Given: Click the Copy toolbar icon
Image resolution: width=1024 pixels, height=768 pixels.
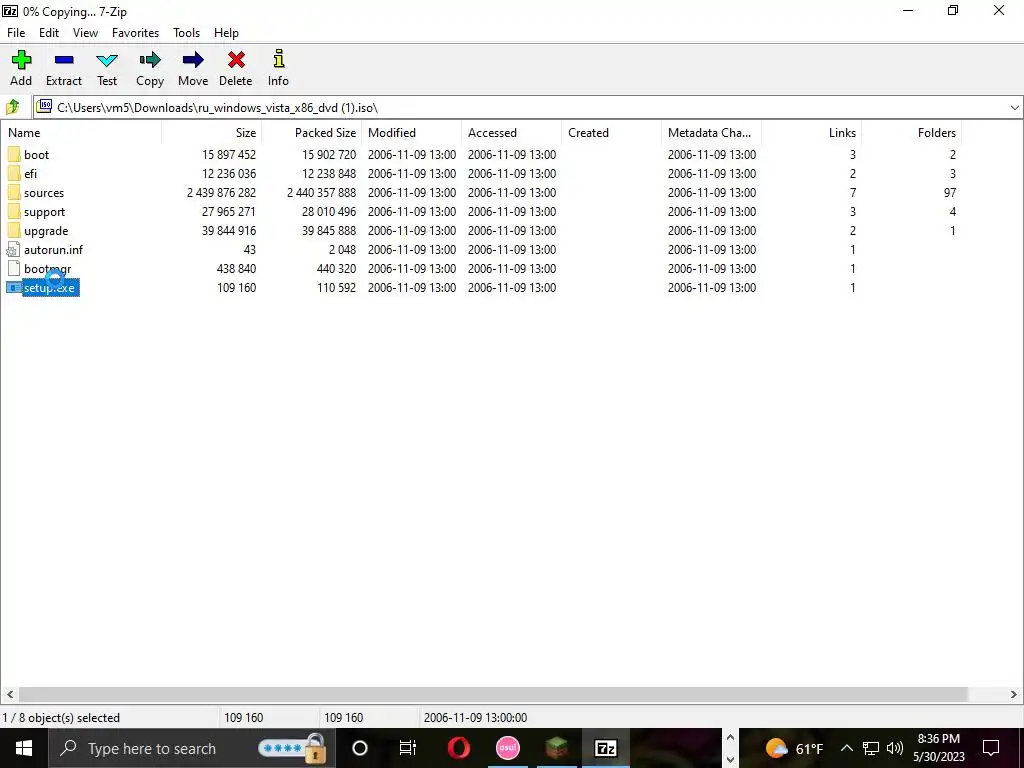Looking at the screenshot, I should [150, 60].
